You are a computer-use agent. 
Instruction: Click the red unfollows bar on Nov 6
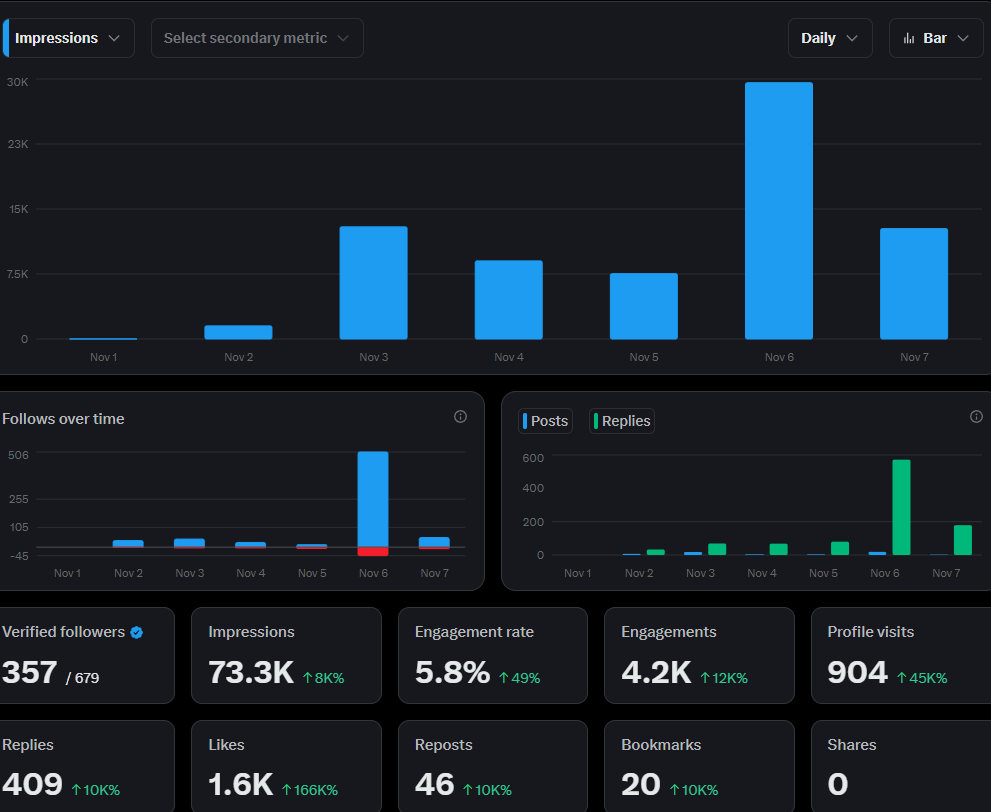coord(373,552)
